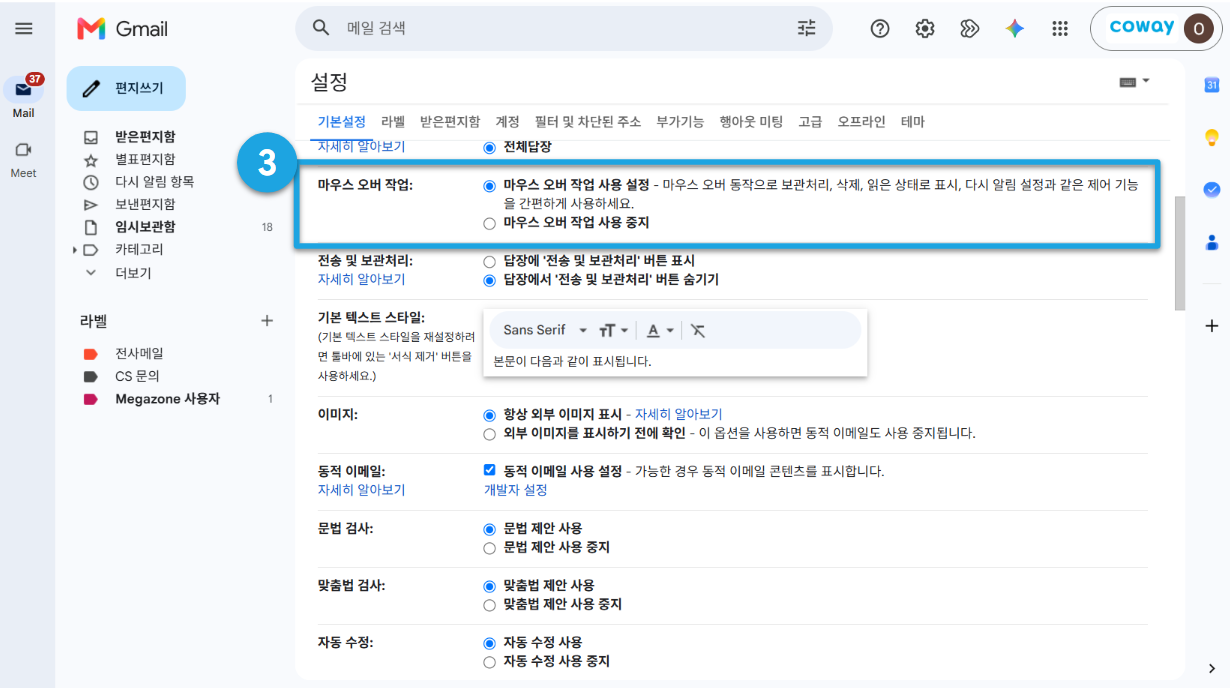
Task: Open the Google apps grid icon
Action: point(1061,28)
